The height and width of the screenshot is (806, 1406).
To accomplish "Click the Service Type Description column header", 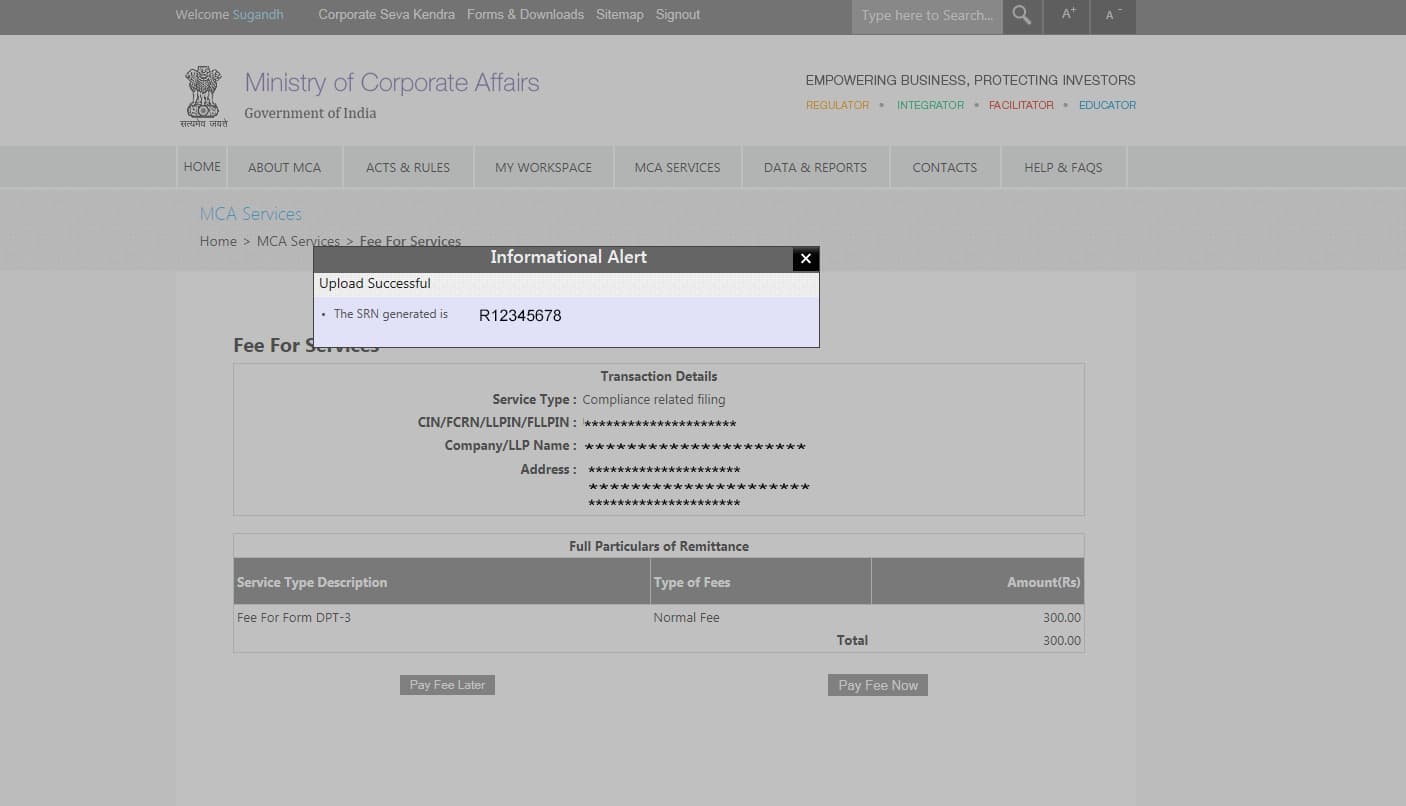I will (x=442, y=582).
